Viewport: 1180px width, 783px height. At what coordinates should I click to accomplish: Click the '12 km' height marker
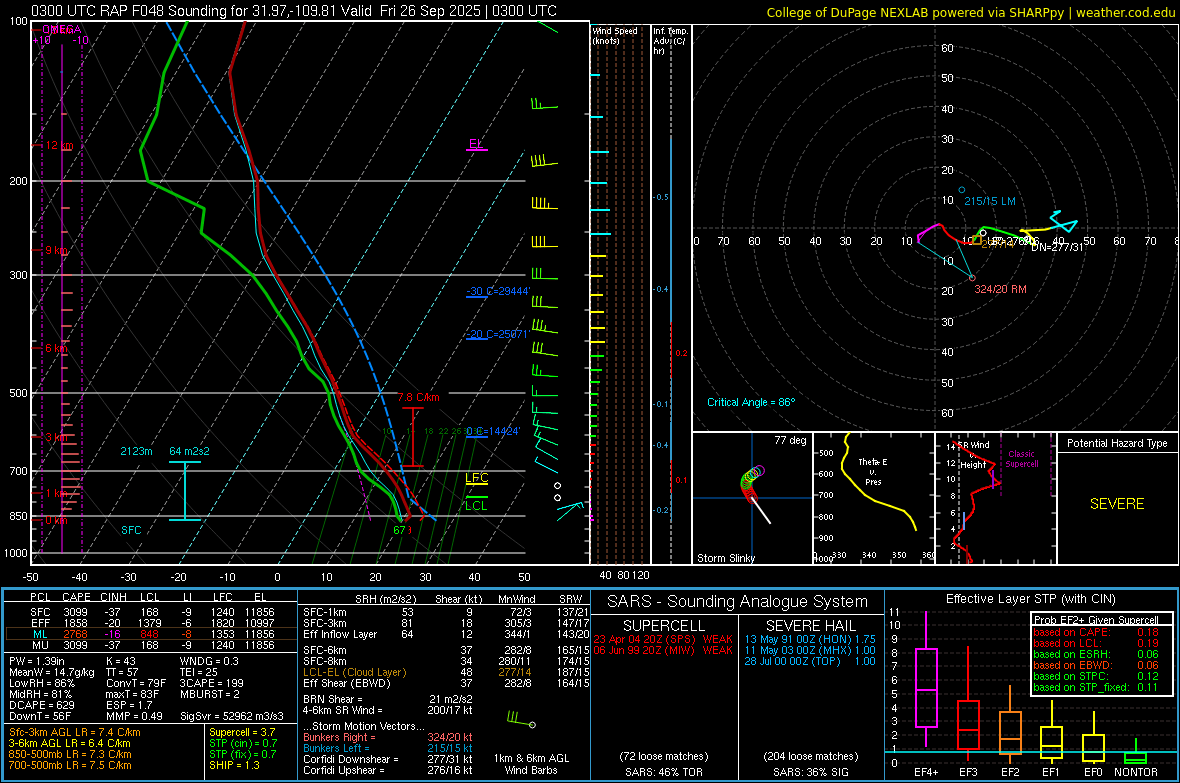[x=59, y=145]
